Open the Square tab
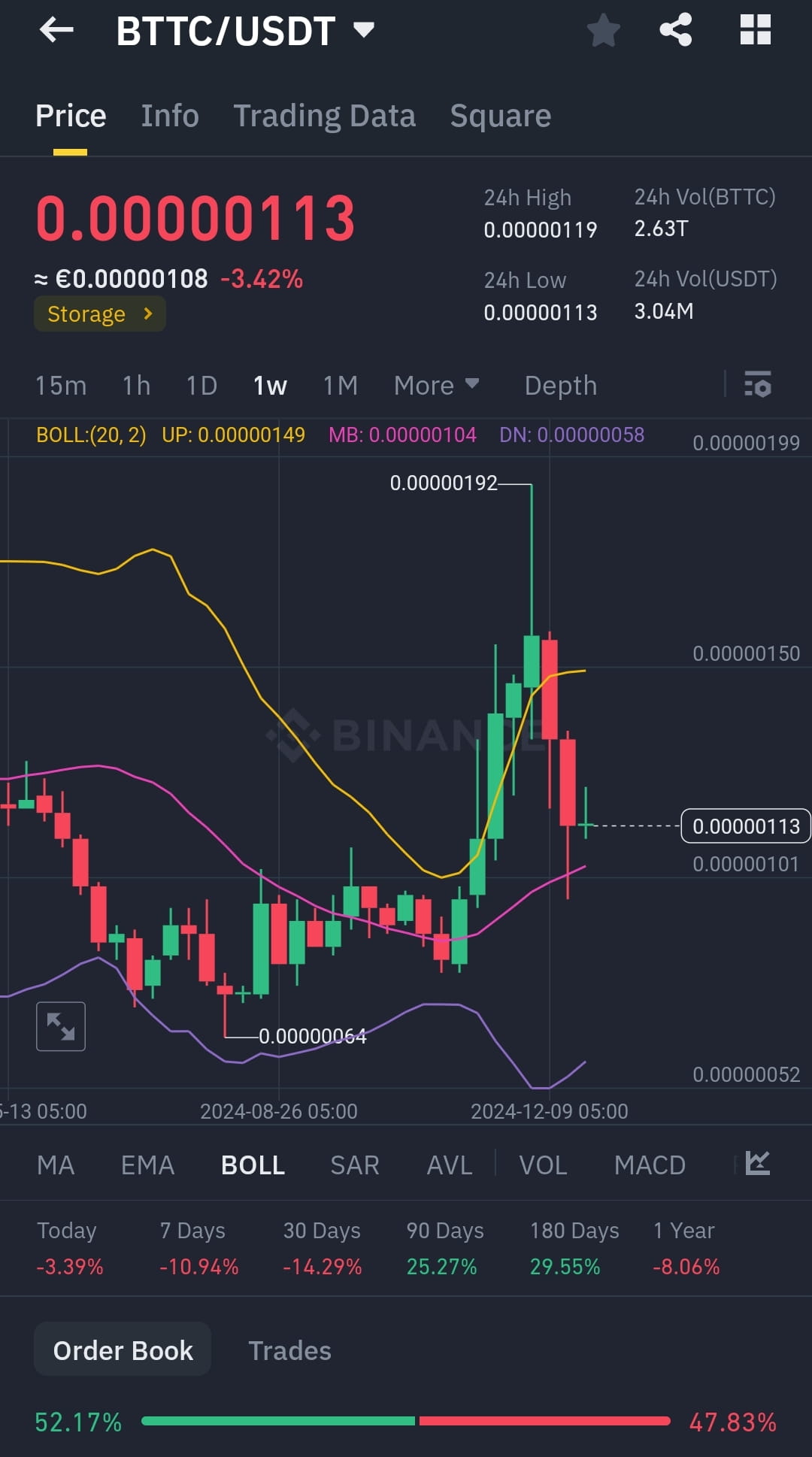The width and height of the screenshot is (812, 1457). point(501,116)
